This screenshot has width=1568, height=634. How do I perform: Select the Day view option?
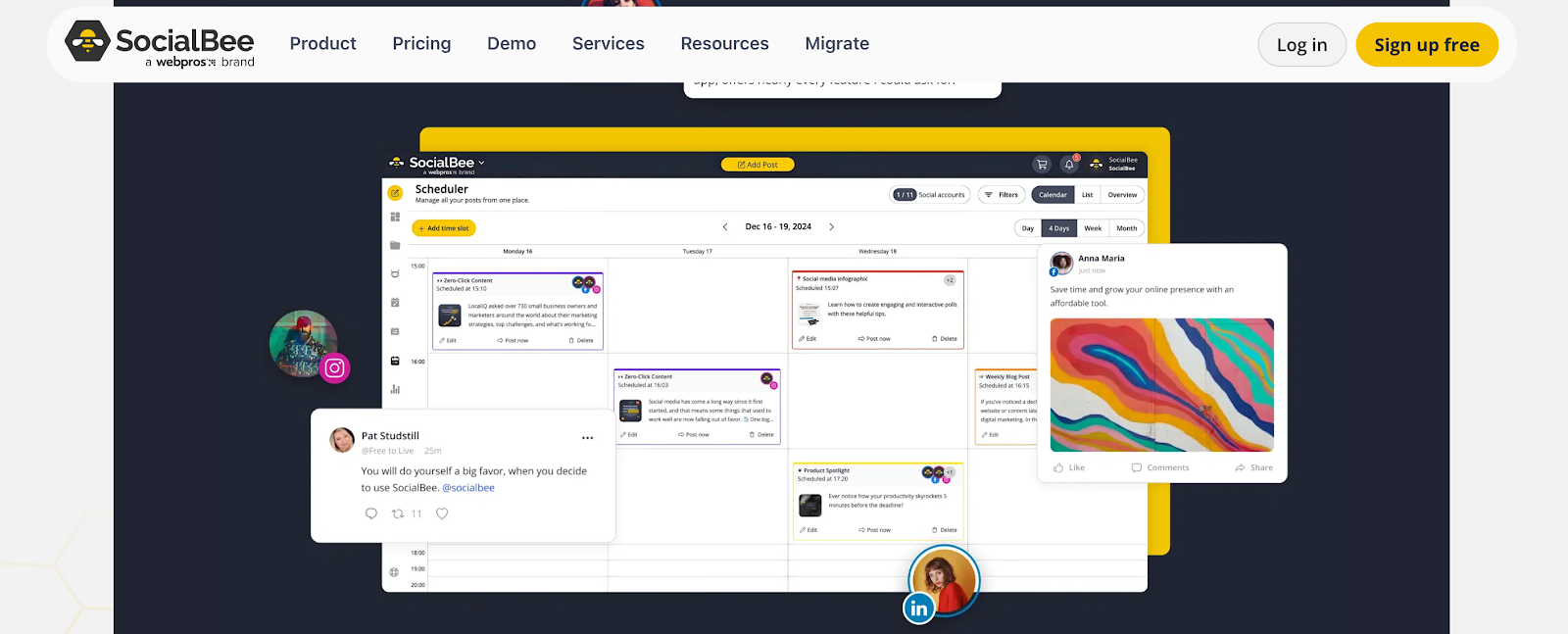coord(1027,228)
